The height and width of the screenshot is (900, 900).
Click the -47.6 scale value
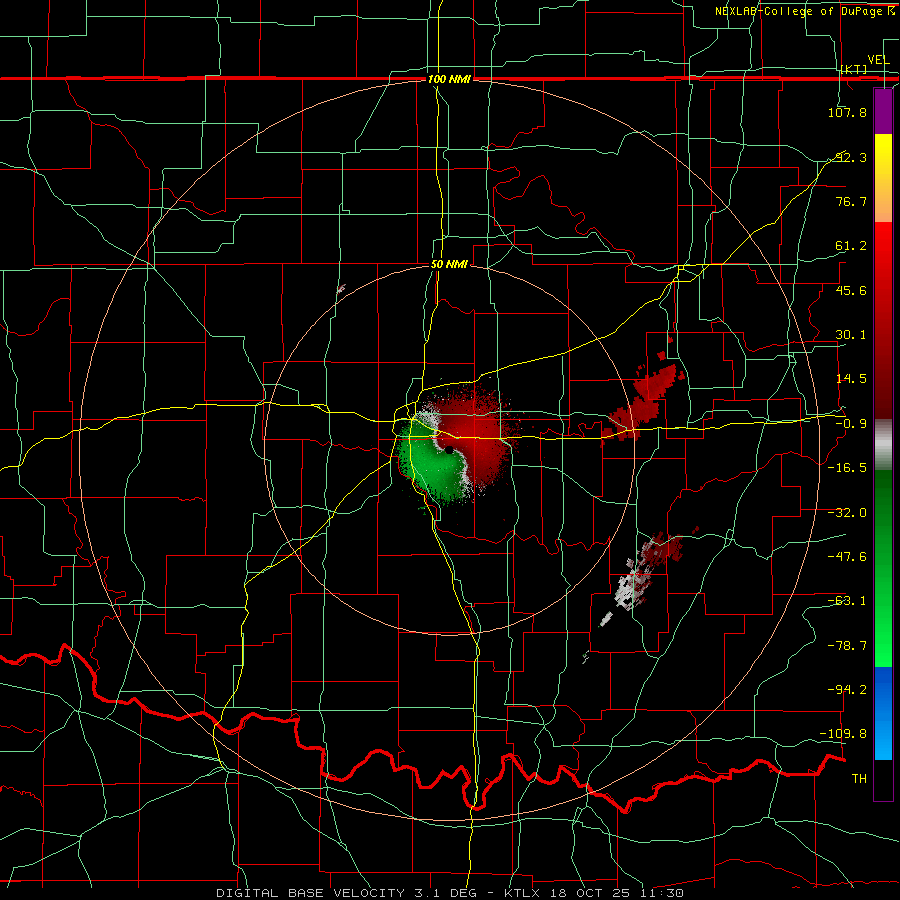pos(847,557)
